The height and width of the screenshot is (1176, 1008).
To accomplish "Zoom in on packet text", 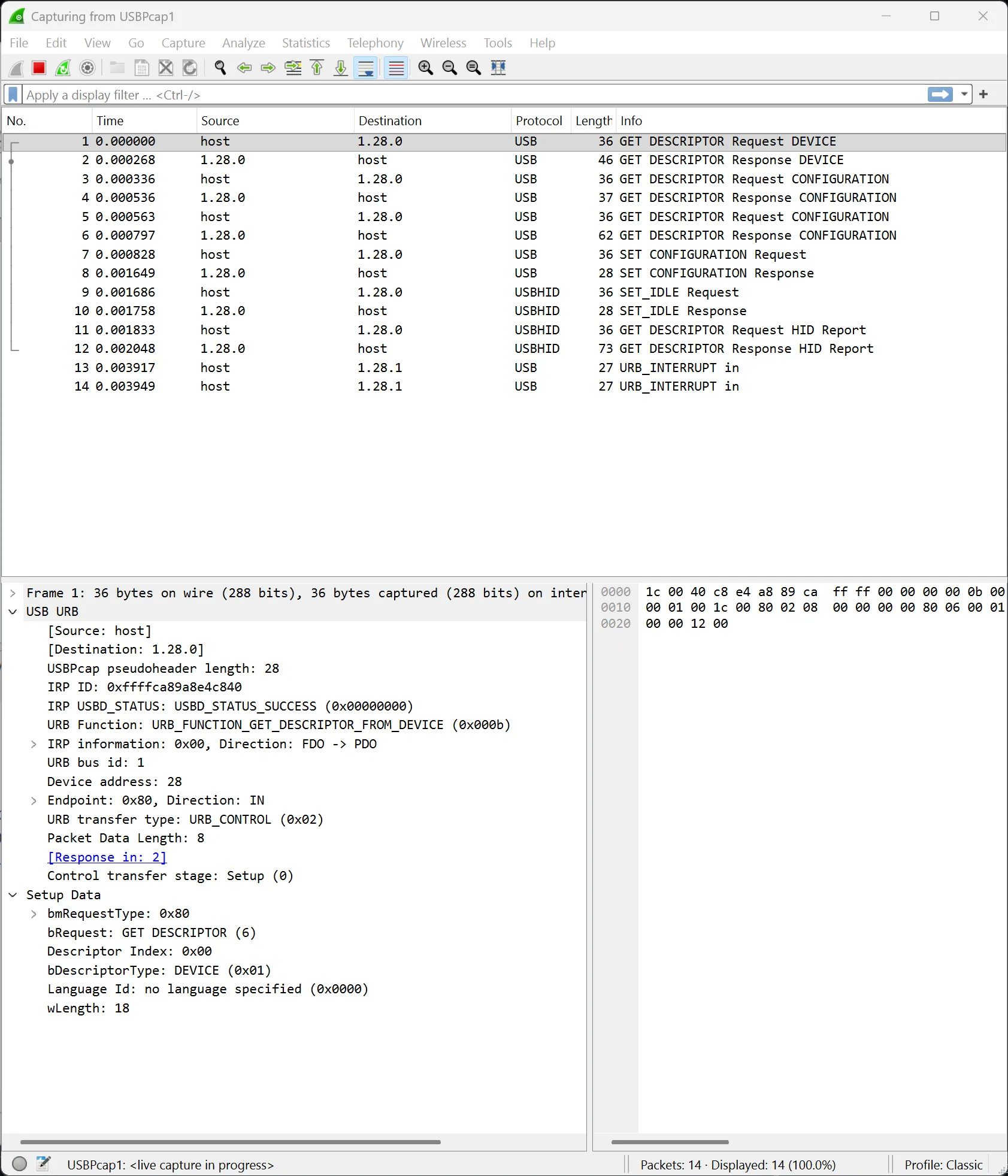I will [426, 68].
